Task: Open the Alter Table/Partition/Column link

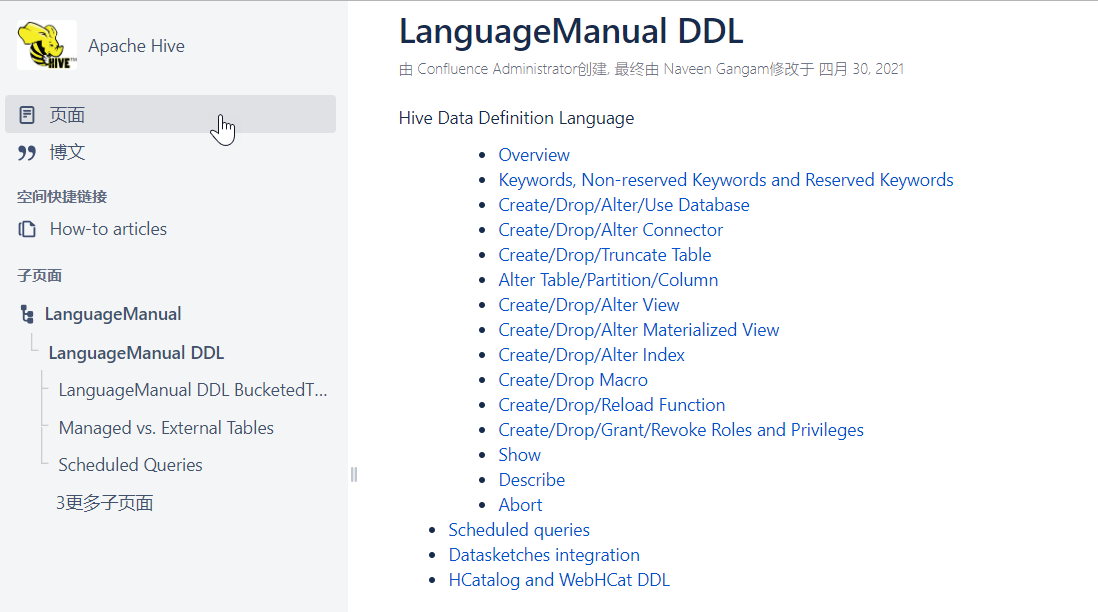Action: 608,279
